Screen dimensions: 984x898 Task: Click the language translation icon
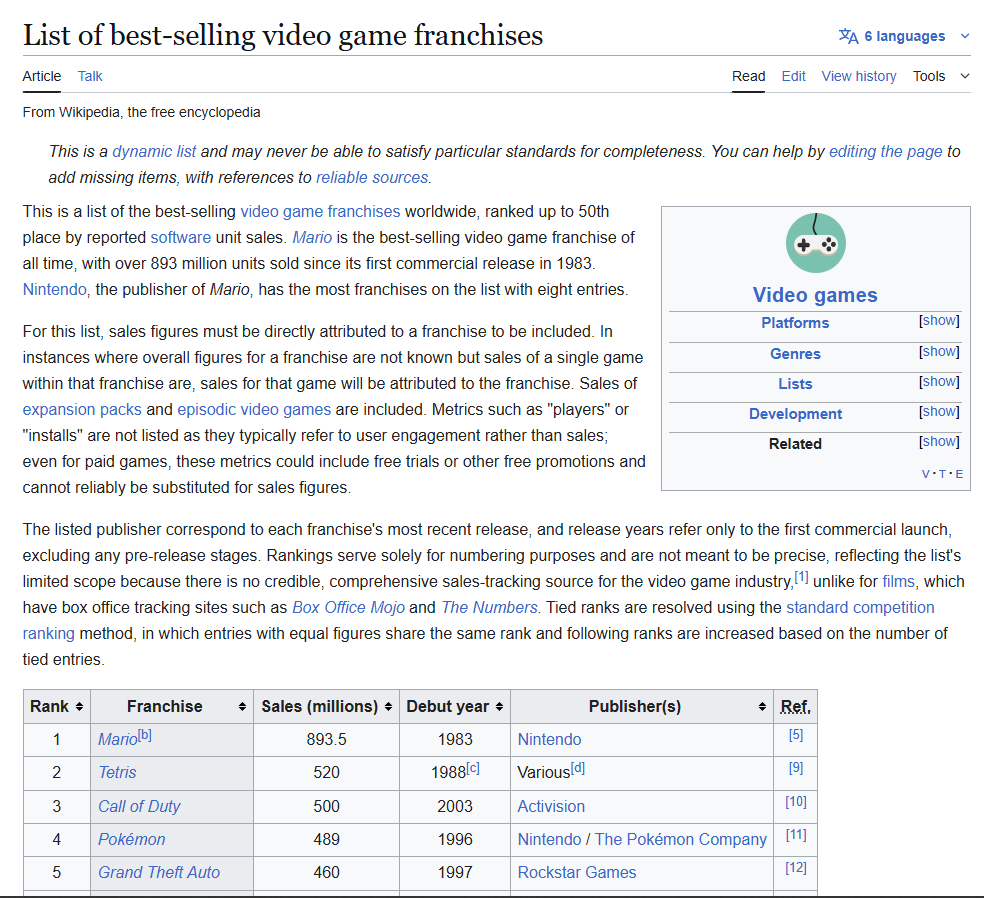(848, 36)
